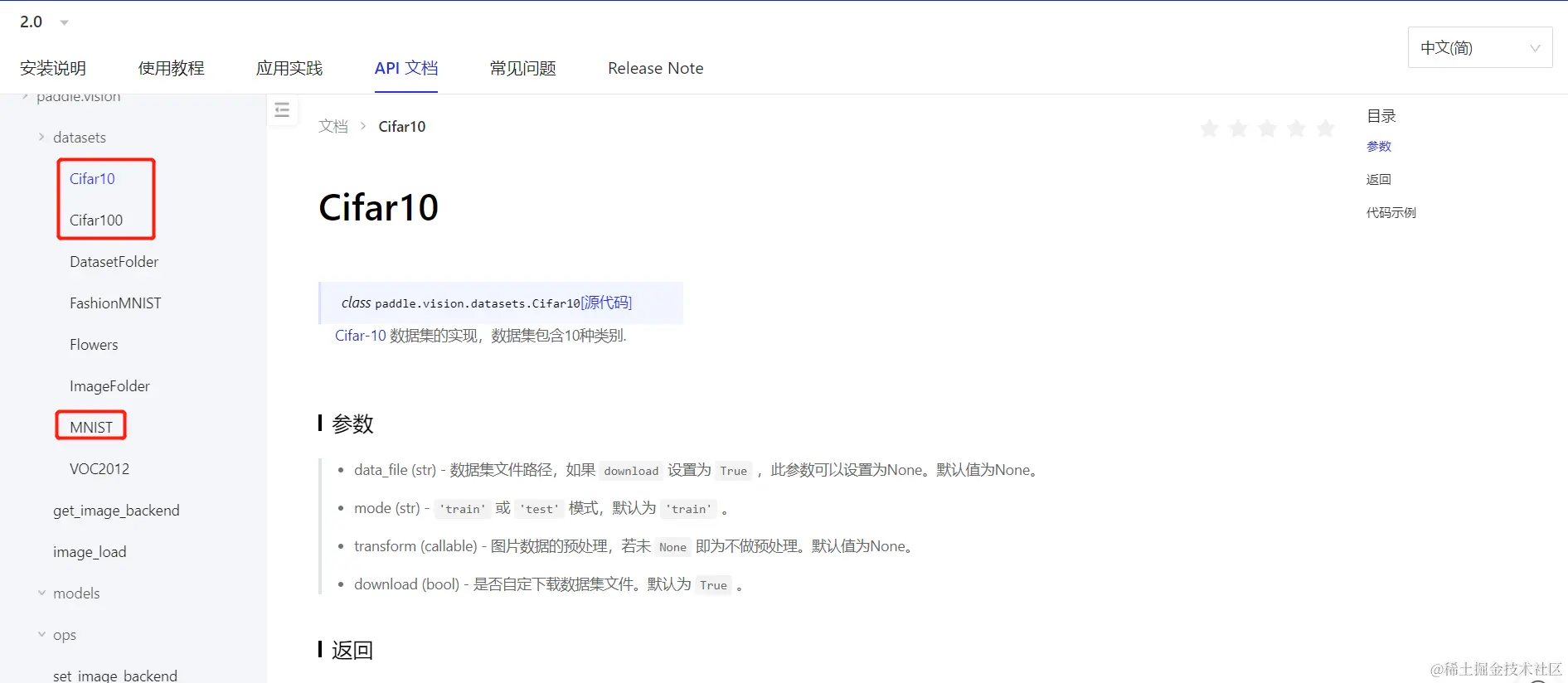Open image_load in the sidebar
This screenshot has width=1568, height=683.
click(90, 552)
